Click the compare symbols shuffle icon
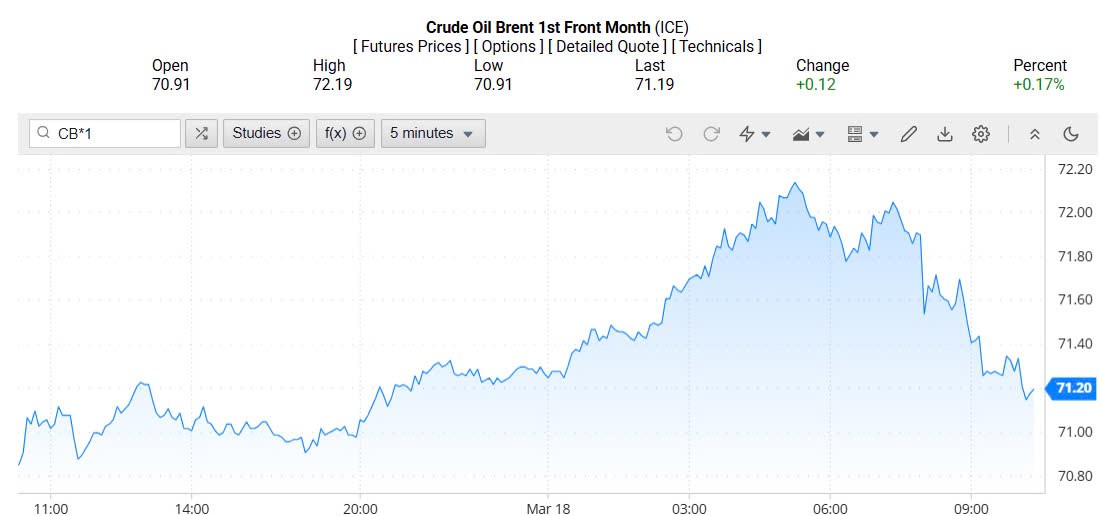Screen dimensions: 1101x516 click(x=201, y=133)
